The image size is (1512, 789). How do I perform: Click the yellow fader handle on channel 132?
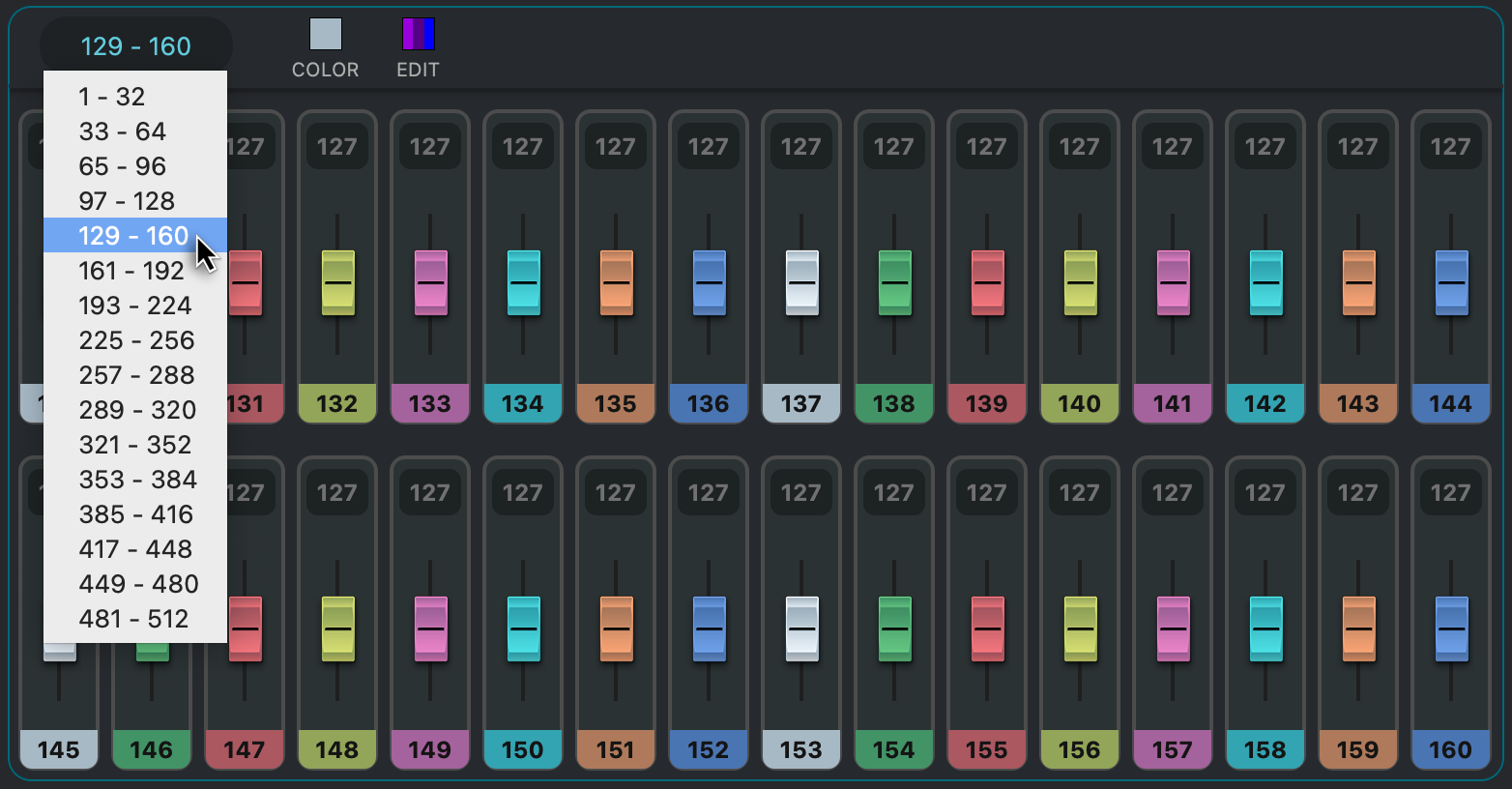(x=337, y=282)
